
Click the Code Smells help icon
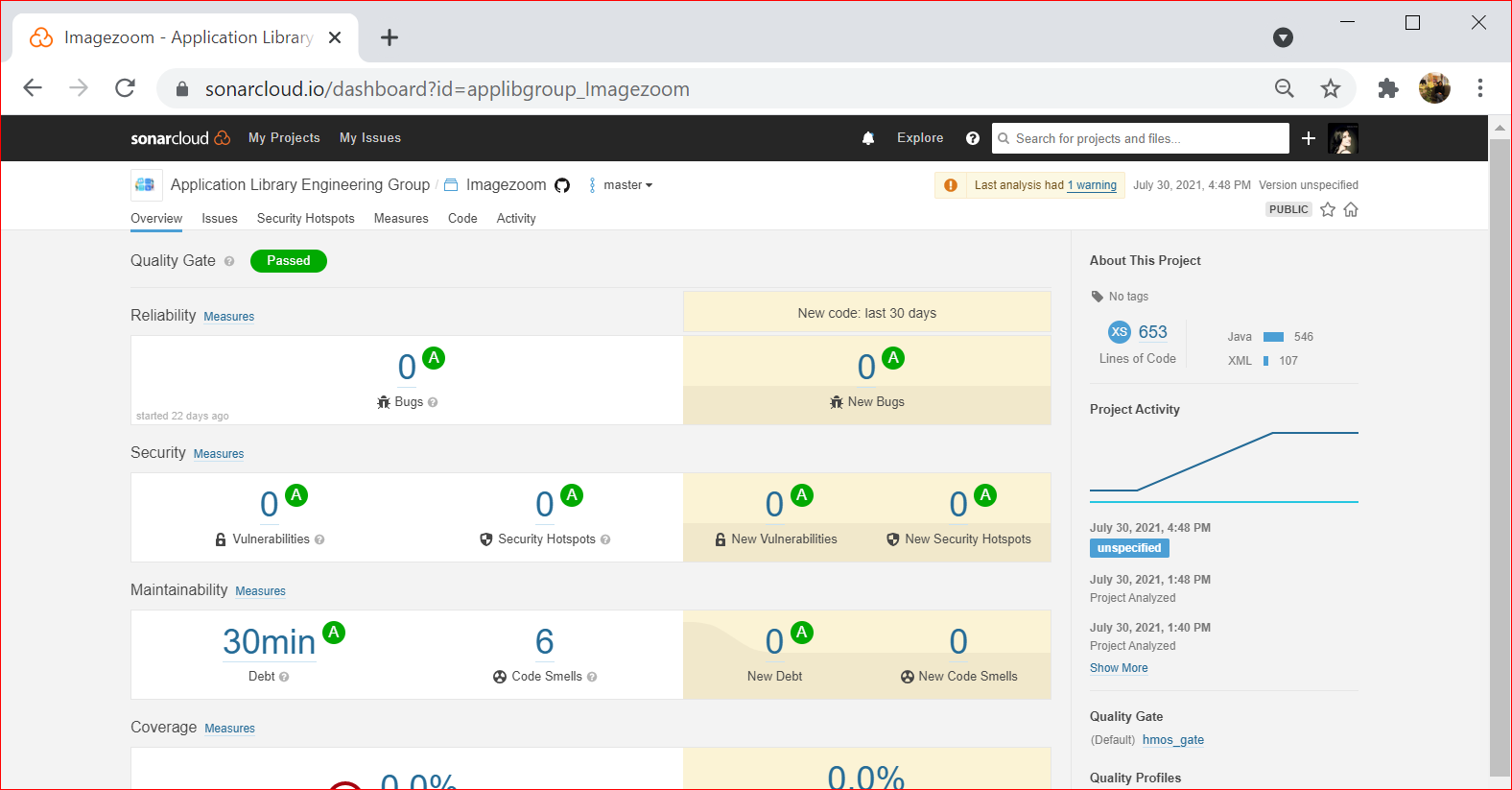click(x=592, y=677)
